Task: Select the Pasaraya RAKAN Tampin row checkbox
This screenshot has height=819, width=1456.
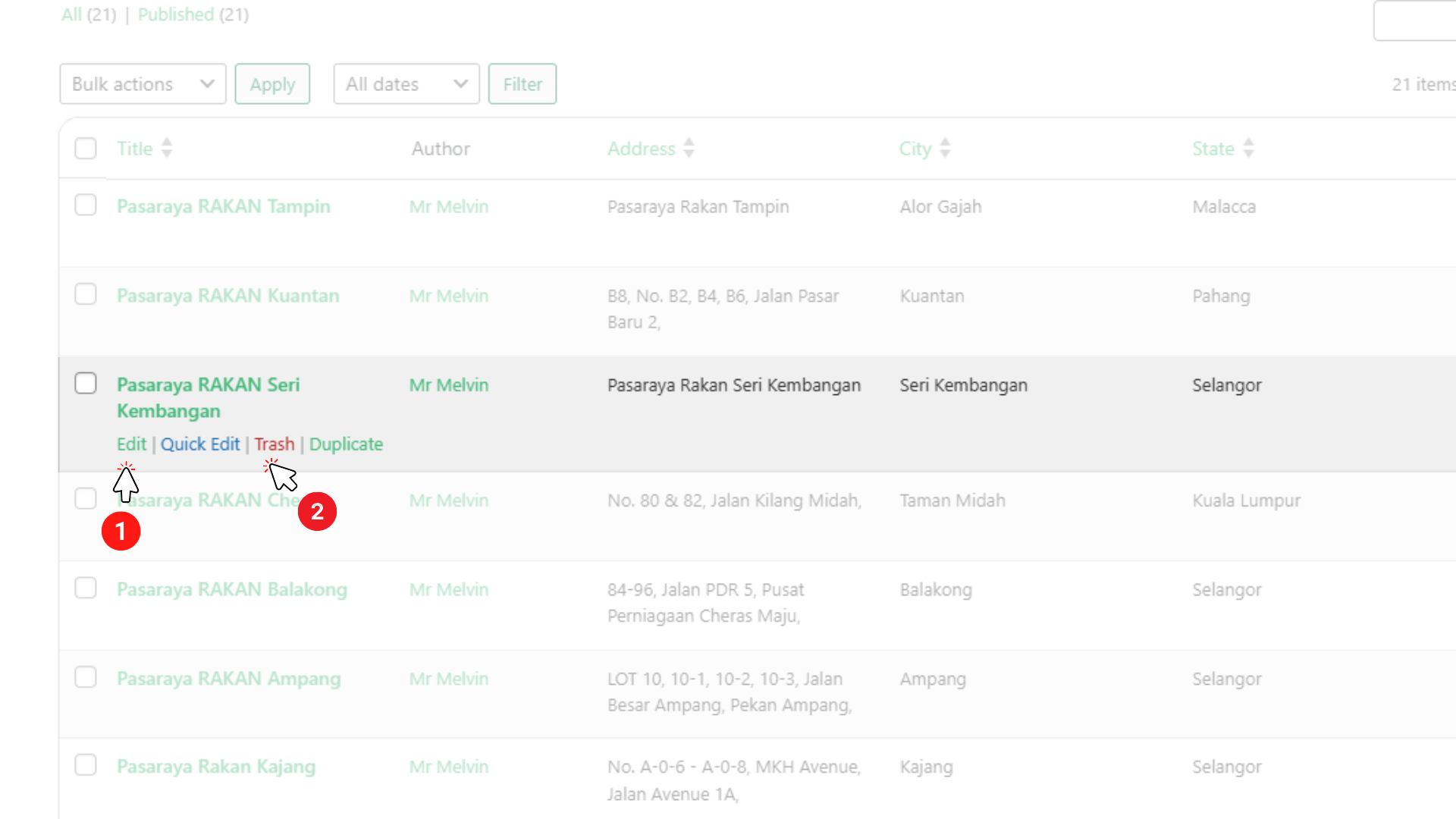Action: pos(86,205)
